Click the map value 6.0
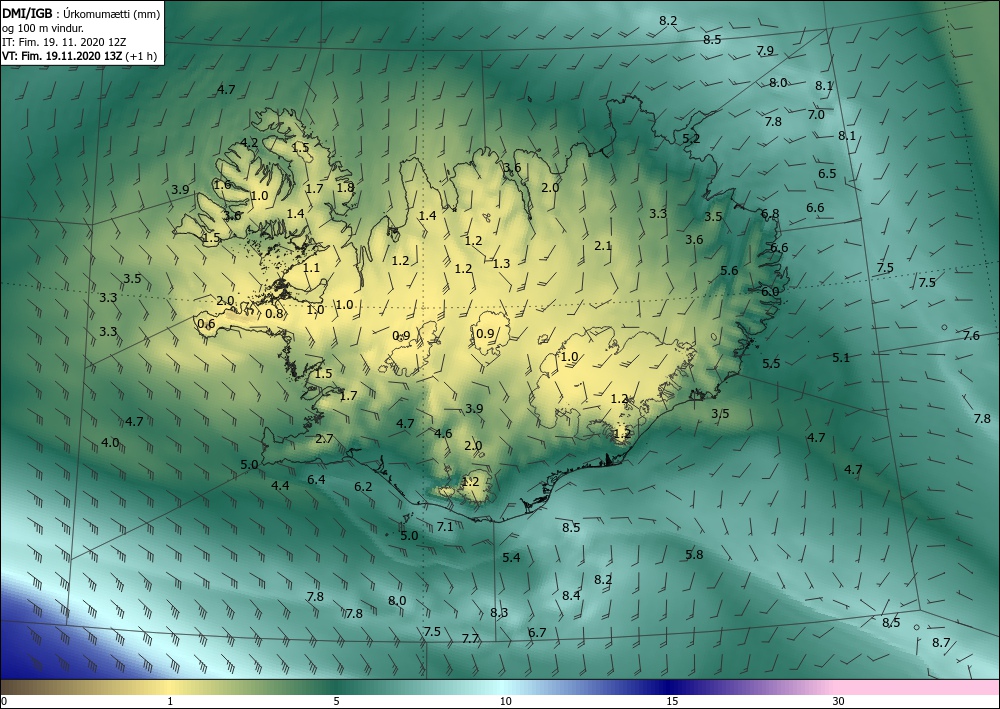This screenshot has width=1000, height=709. click(770, 291)
